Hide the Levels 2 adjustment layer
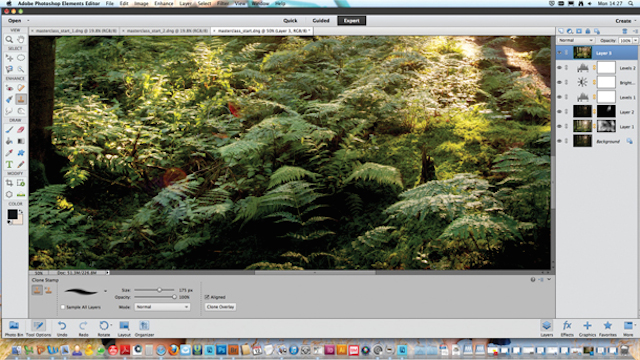Viewport: 640px width, 360px height. pyautogui.click(x=560, y=68)
